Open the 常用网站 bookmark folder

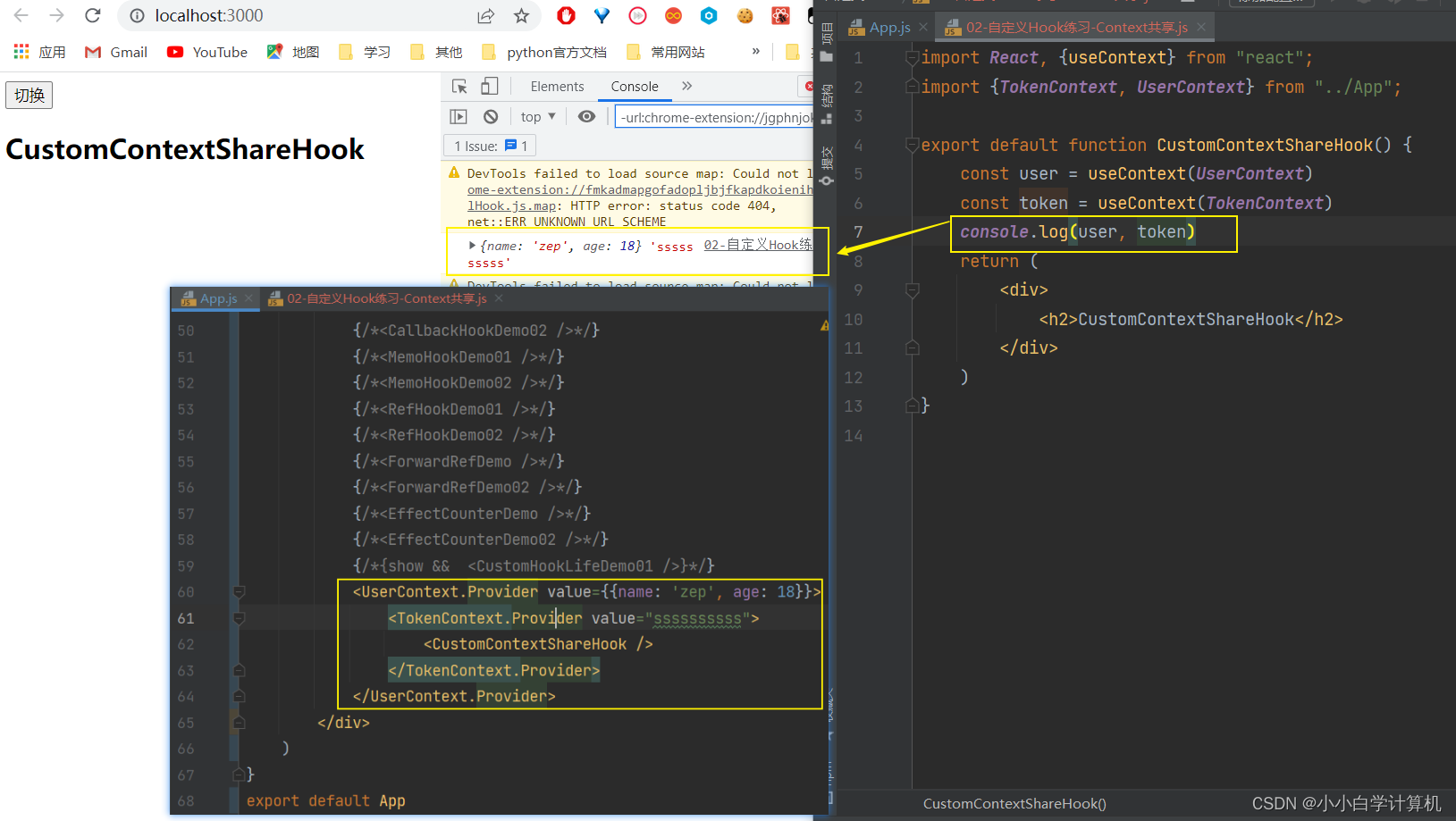[x=666, y=52]
